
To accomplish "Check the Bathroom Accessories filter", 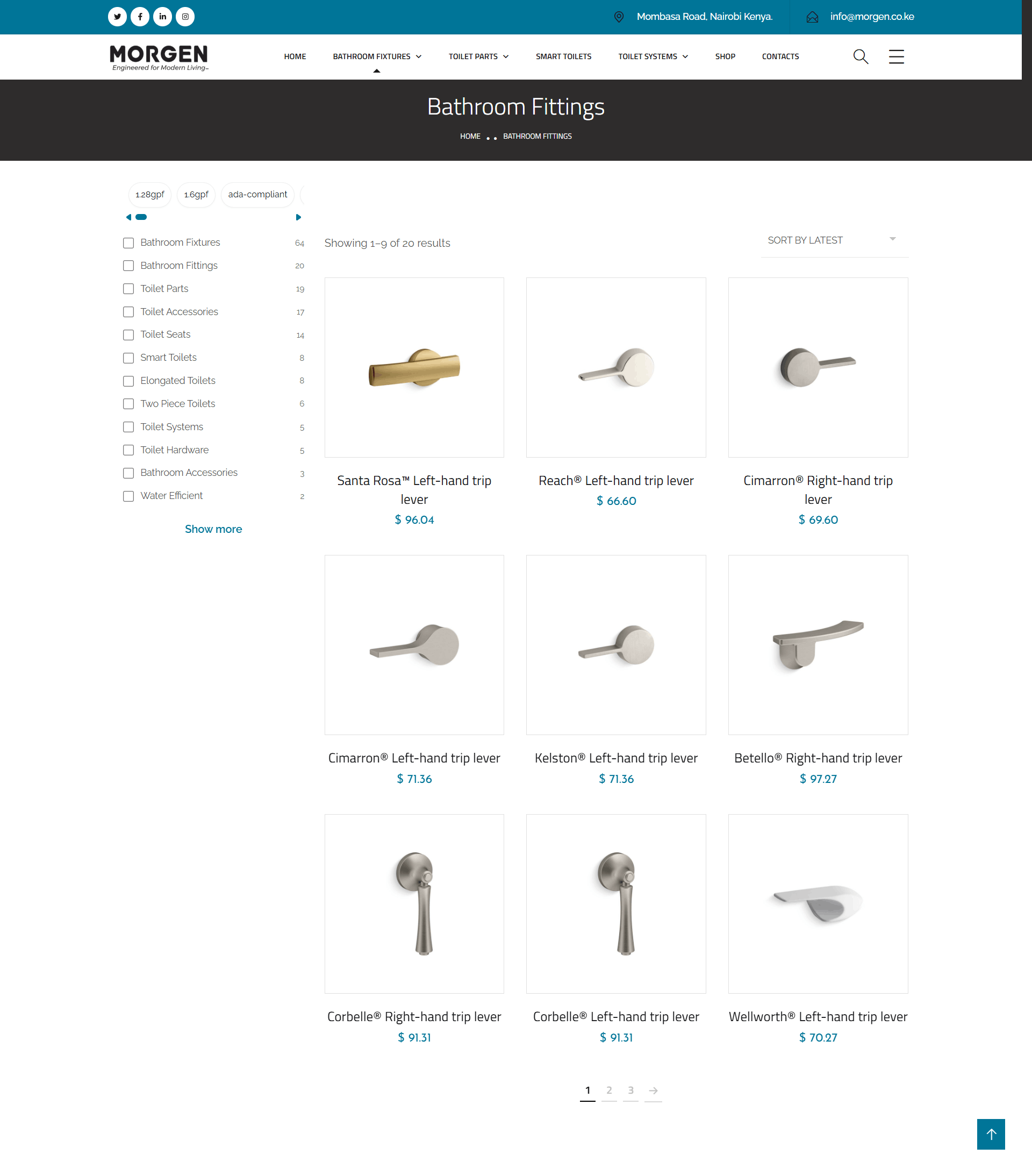I will [x=128, y=473].
